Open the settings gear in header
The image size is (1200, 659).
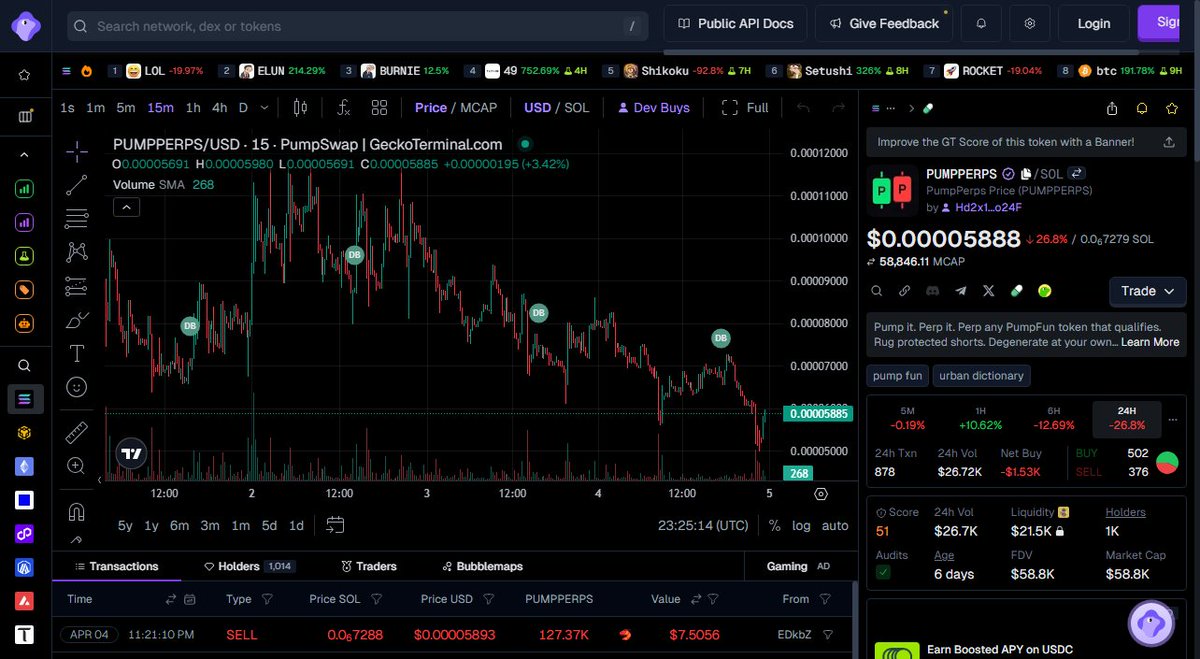(x=1029, y=23)
